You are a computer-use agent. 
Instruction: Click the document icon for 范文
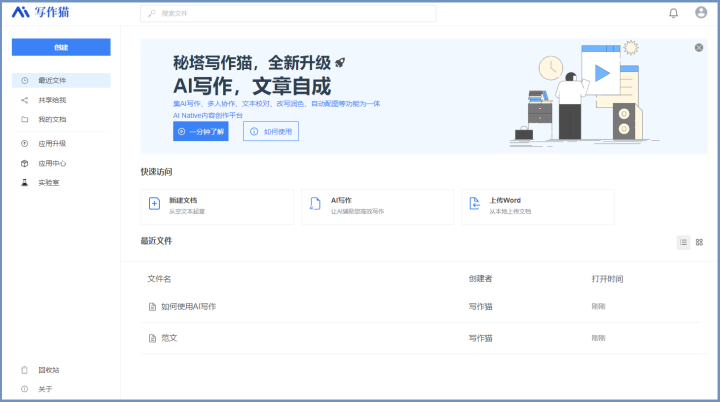click(x=152, y=339)
